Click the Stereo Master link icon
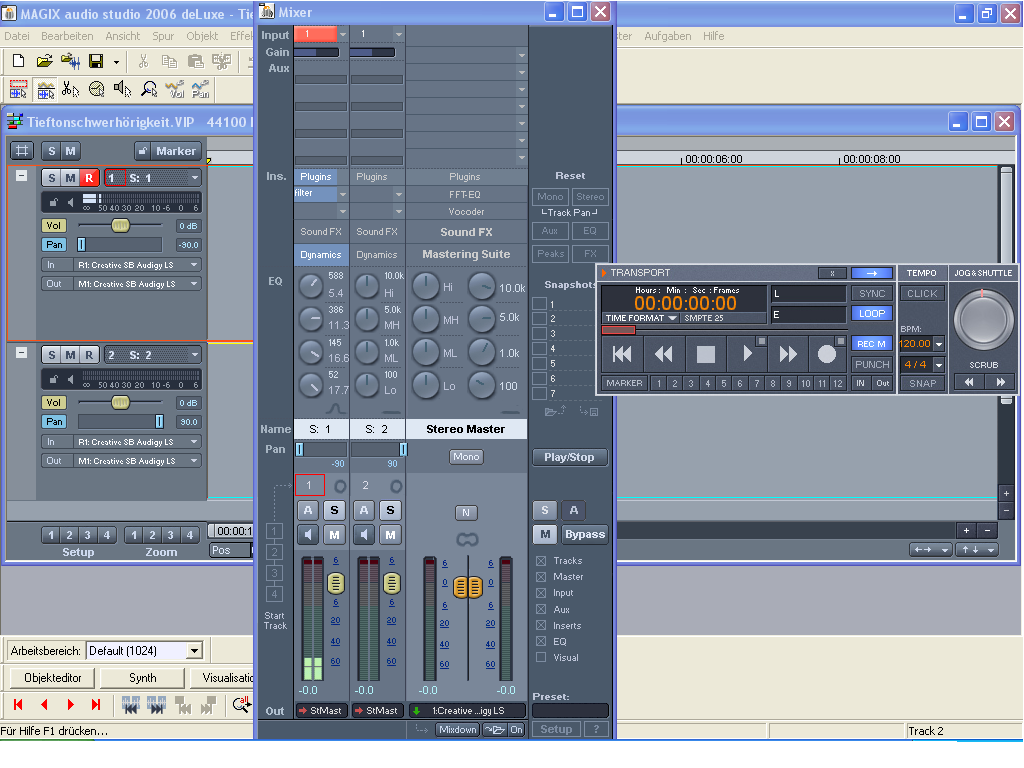 point(466,540)
